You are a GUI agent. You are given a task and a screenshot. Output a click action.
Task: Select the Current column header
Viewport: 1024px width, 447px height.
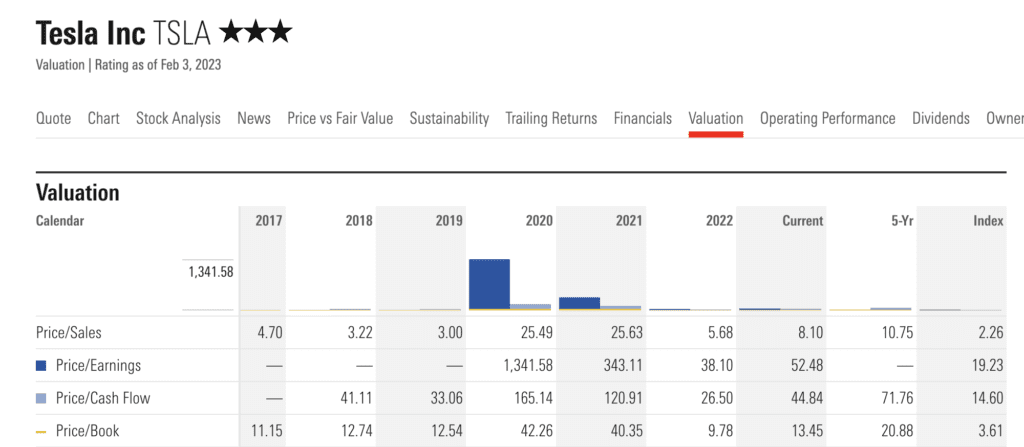coord(803,221)
